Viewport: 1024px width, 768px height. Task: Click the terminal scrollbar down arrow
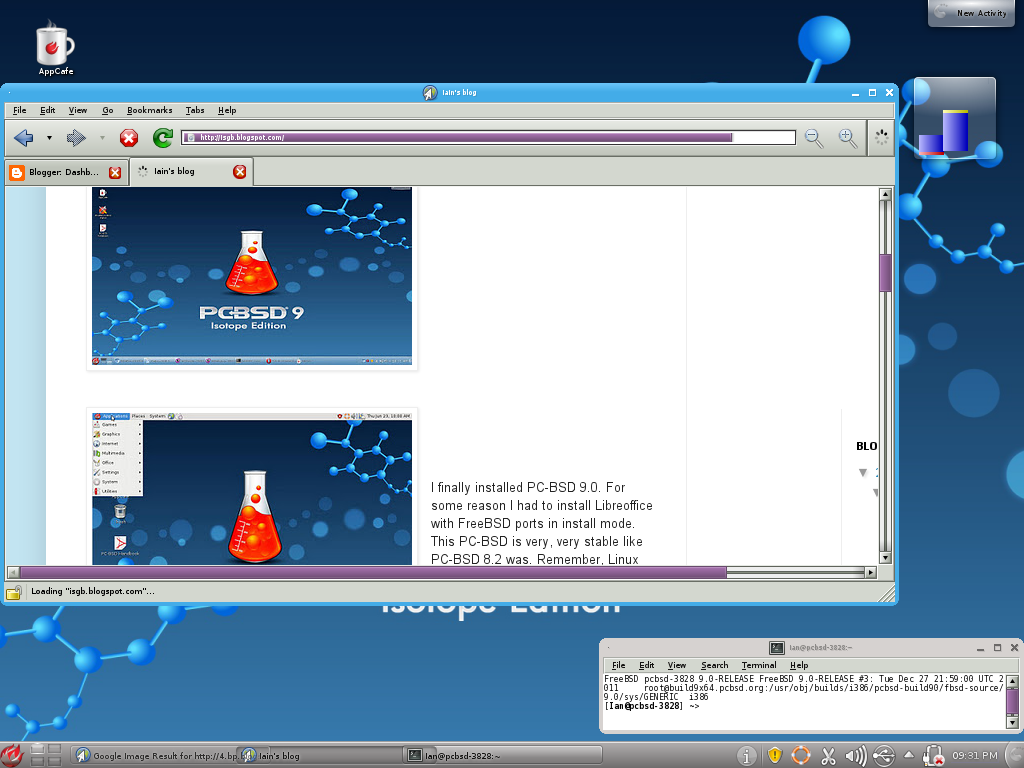[1012, 722]
